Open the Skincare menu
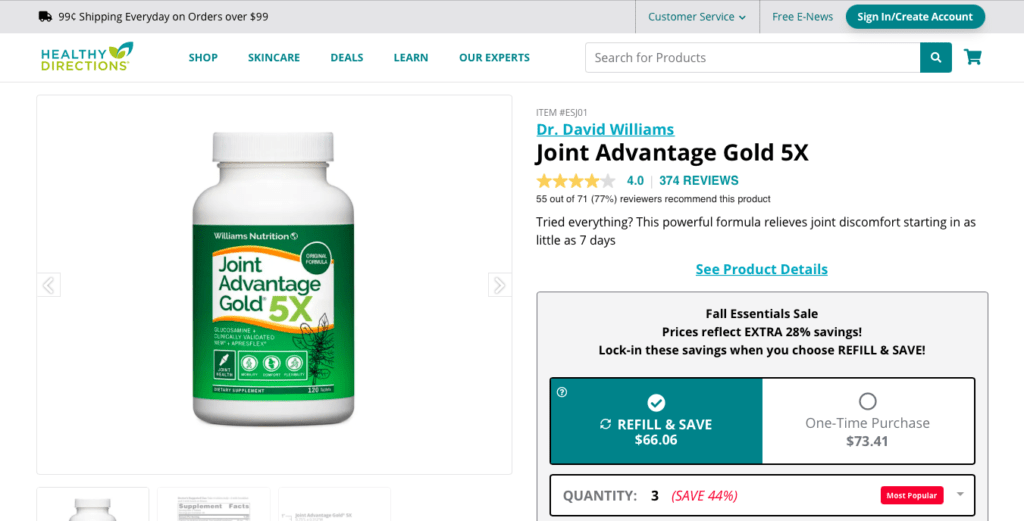 [x=274, y=57]
